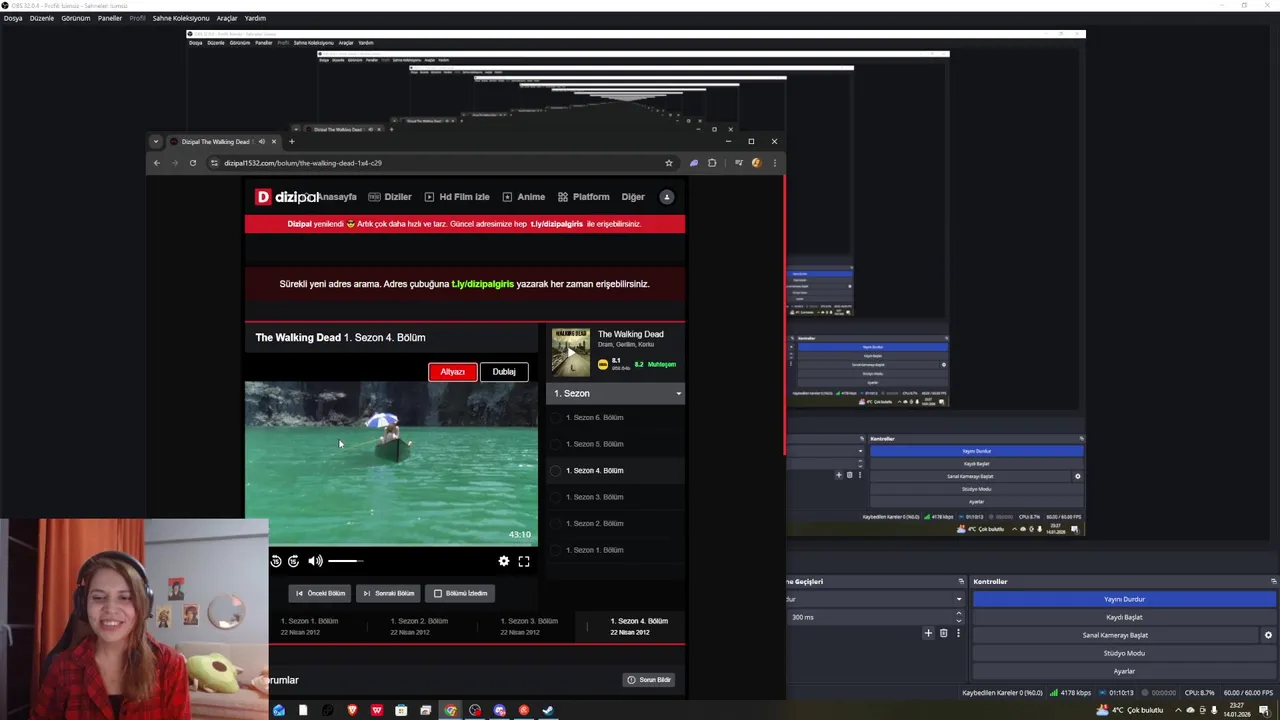Start recording with Kaydı Başlat

click(1124, 617)
